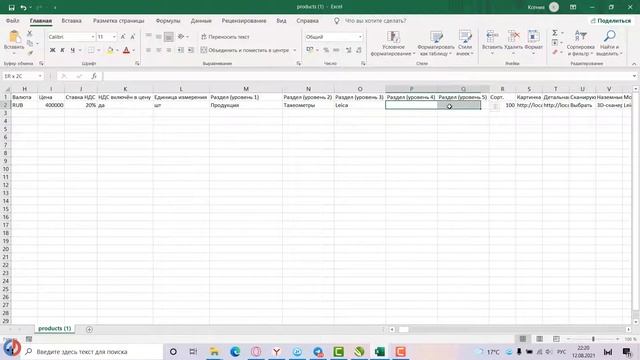The height and width of the screenshot is (360, 640).
Task: Open the Calibri font name dropdown
Action: (93, 37)
